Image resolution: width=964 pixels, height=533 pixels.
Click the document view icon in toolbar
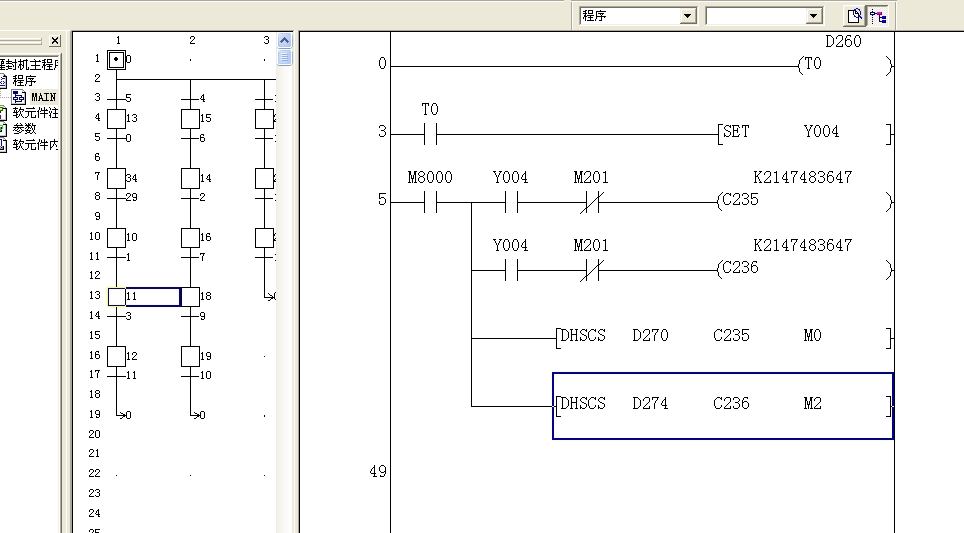pos(854,16)
